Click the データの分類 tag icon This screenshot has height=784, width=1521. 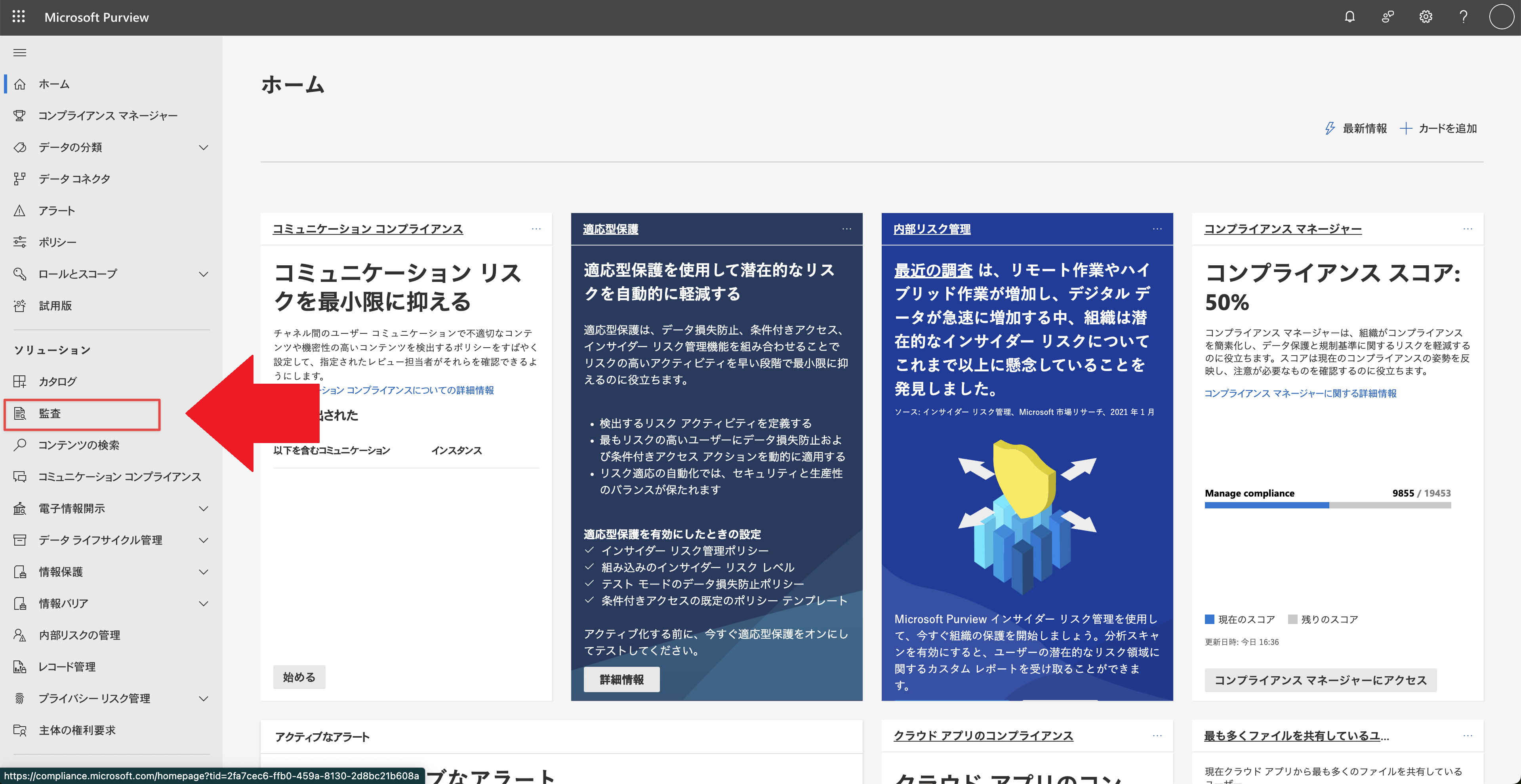point(20,148)
